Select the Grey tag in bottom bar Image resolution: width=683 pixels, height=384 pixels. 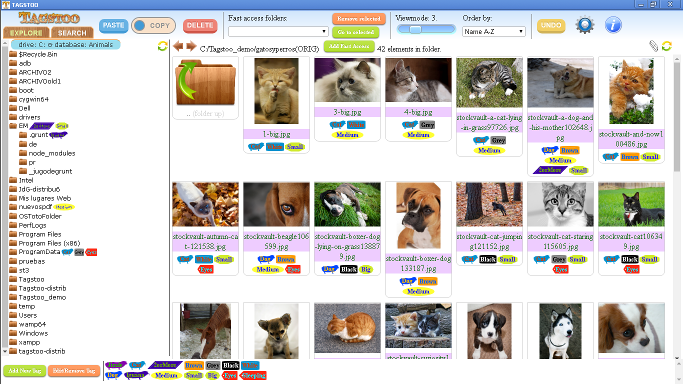point(213,365)
